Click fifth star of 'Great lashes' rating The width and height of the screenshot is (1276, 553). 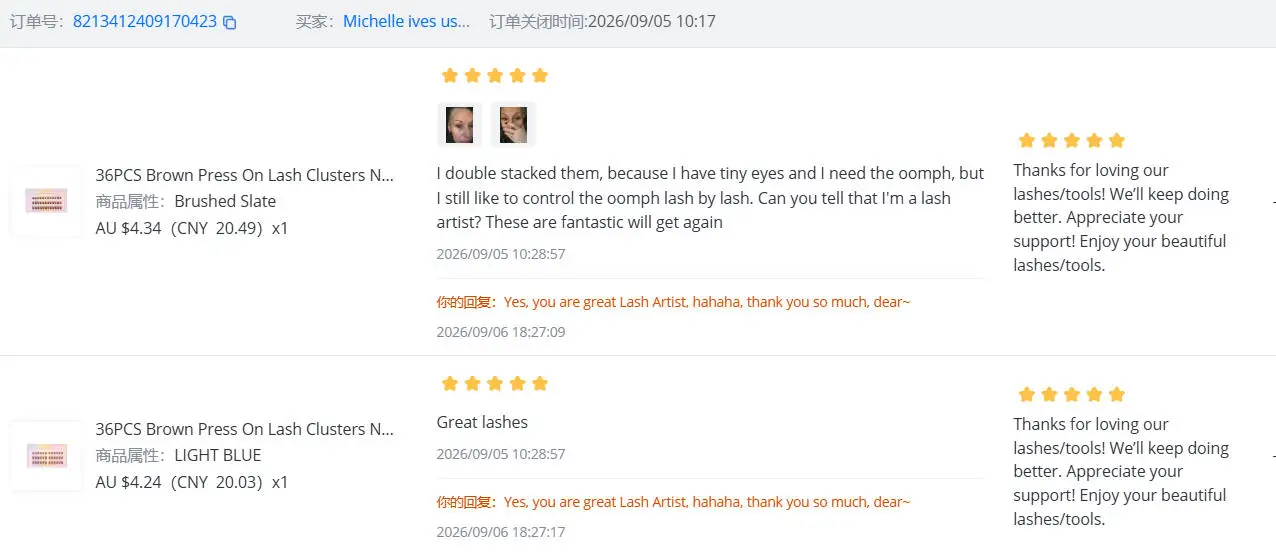(x=540, y=384)
